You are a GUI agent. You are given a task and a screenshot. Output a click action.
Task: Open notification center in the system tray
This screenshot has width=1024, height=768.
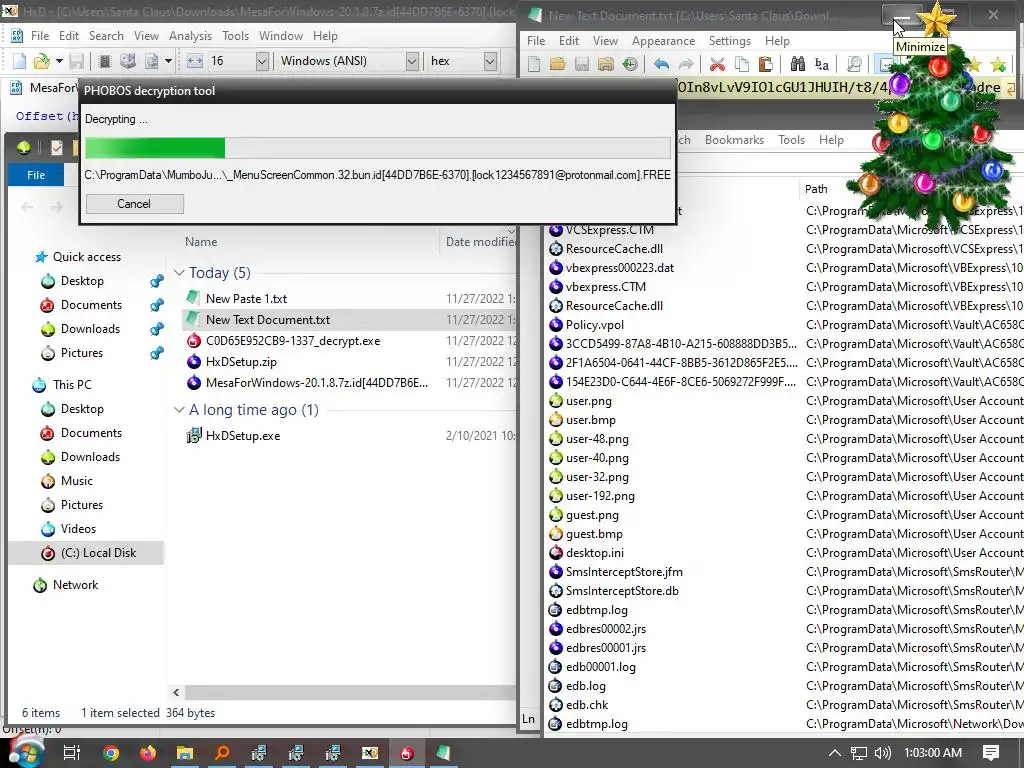pos(991,753)
